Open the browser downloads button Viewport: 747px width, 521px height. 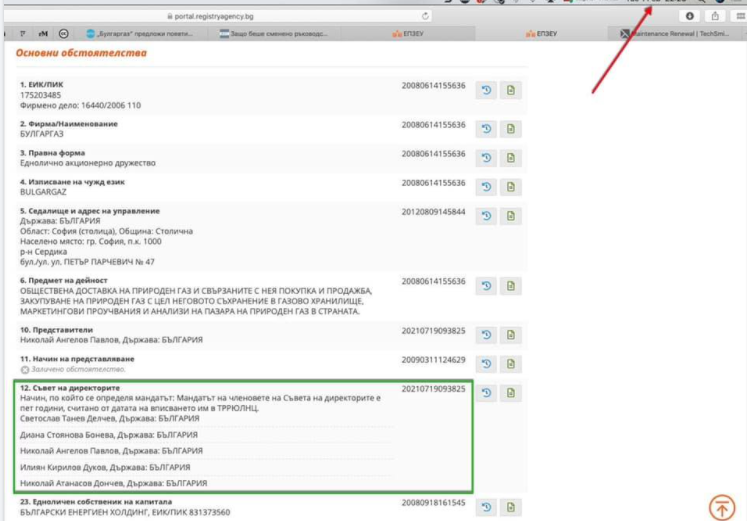[x=690, y=16]
